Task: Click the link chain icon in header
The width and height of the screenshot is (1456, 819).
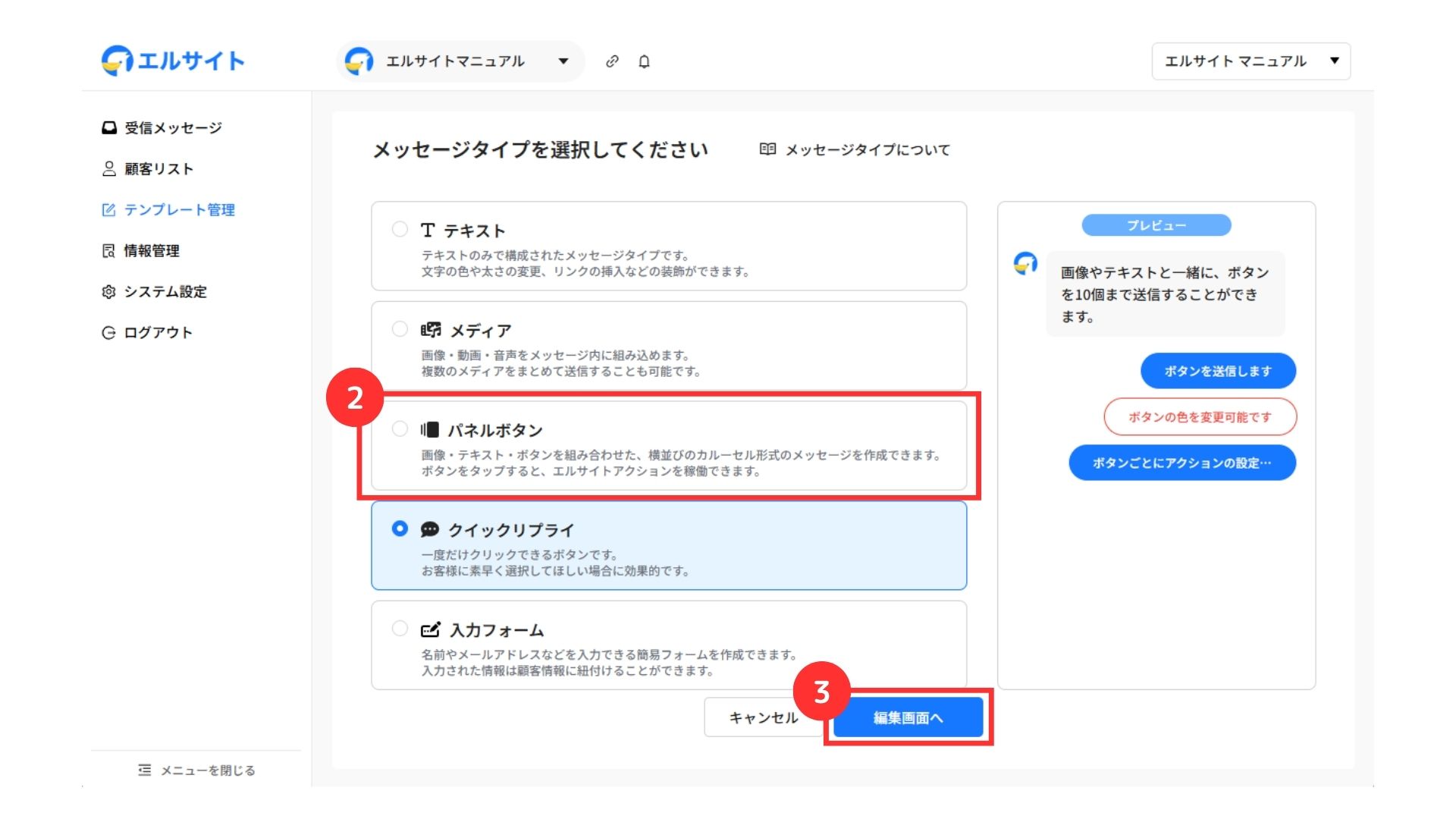Action: tap(612, 61)
